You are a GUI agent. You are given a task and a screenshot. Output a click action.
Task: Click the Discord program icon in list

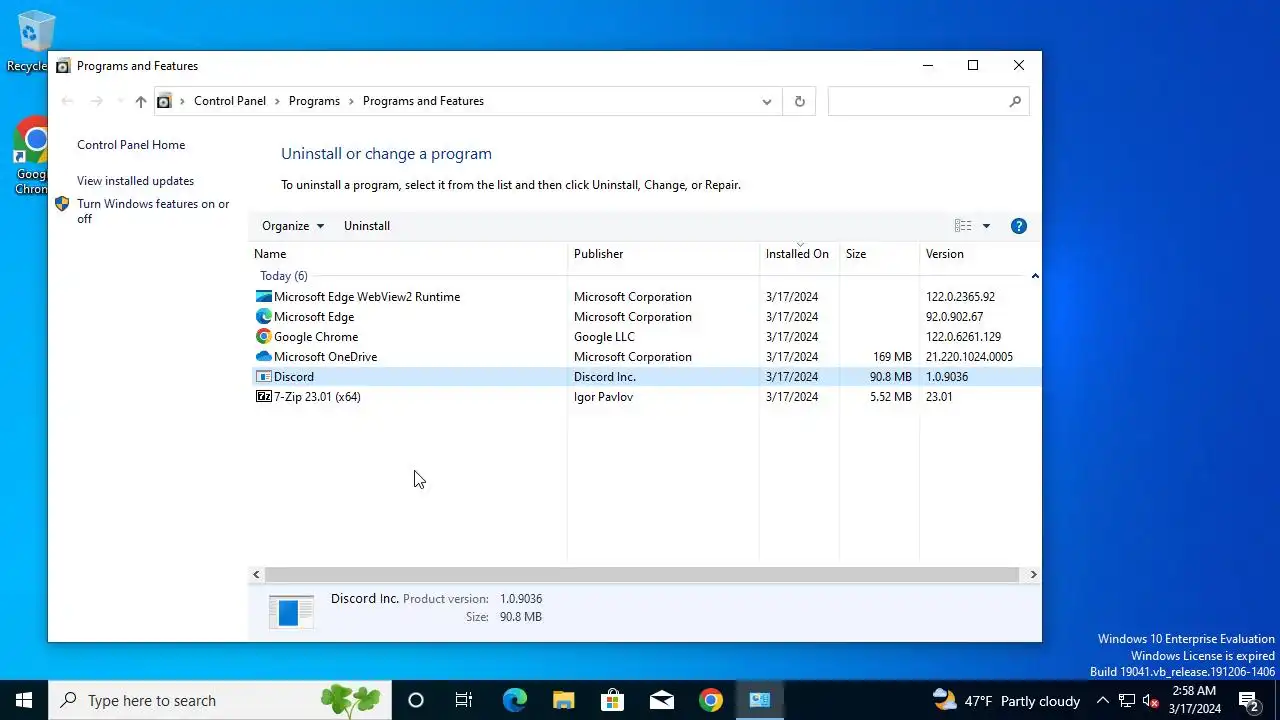coord(264,376)
